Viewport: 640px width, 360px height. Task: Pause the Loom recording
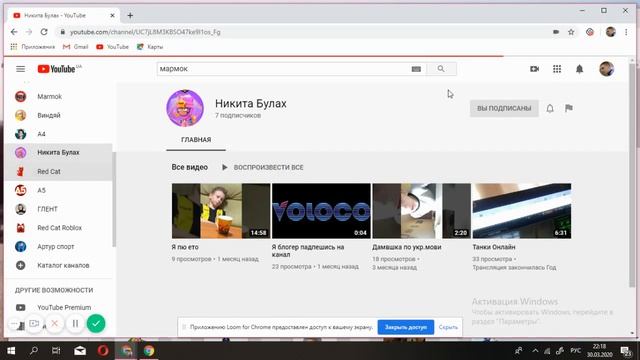point(75,324)
